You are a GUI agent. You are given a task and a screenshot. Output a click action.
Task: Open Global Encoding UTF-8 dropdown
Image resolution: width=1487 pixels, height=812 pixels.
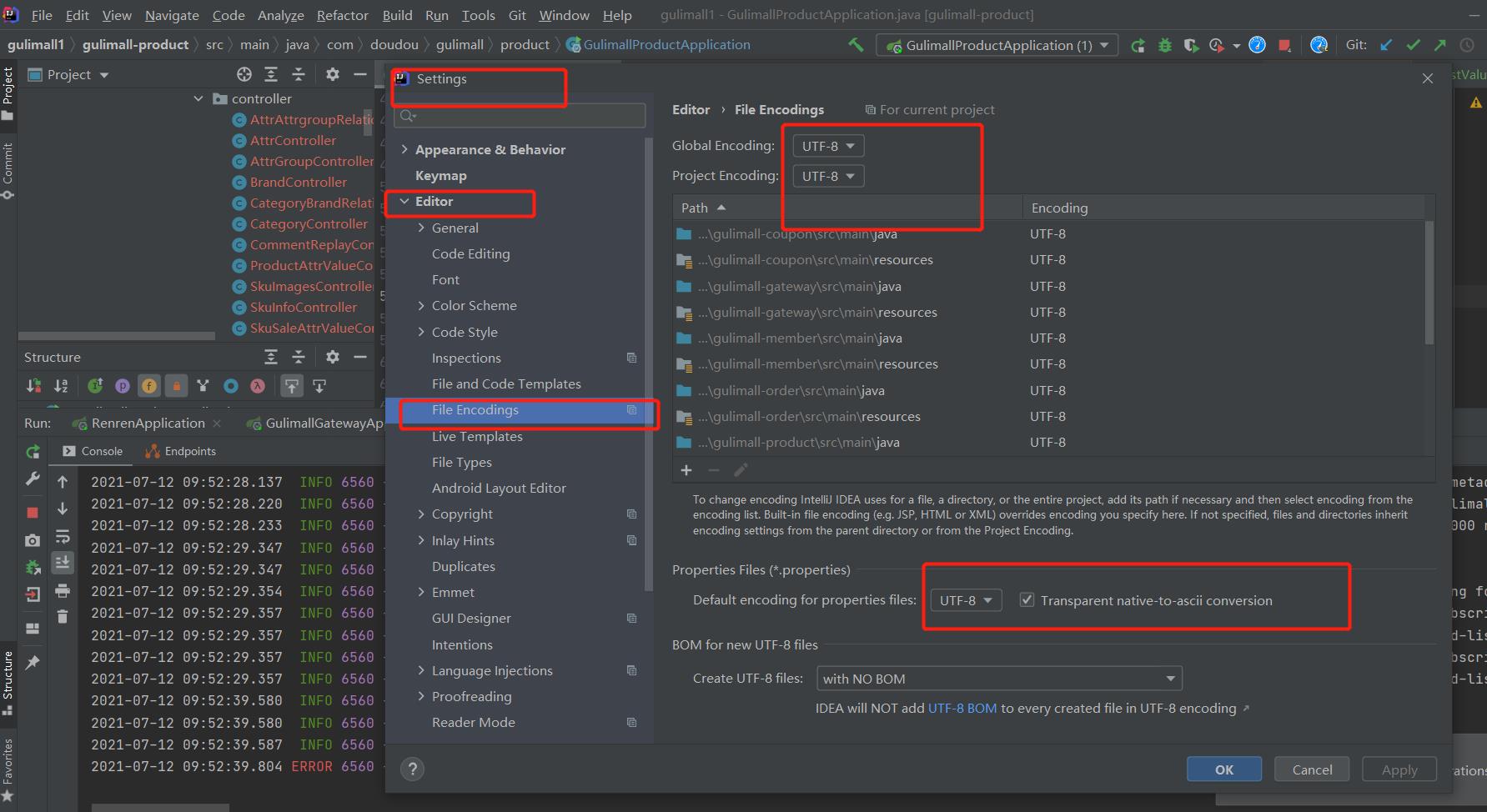(828, 146)
